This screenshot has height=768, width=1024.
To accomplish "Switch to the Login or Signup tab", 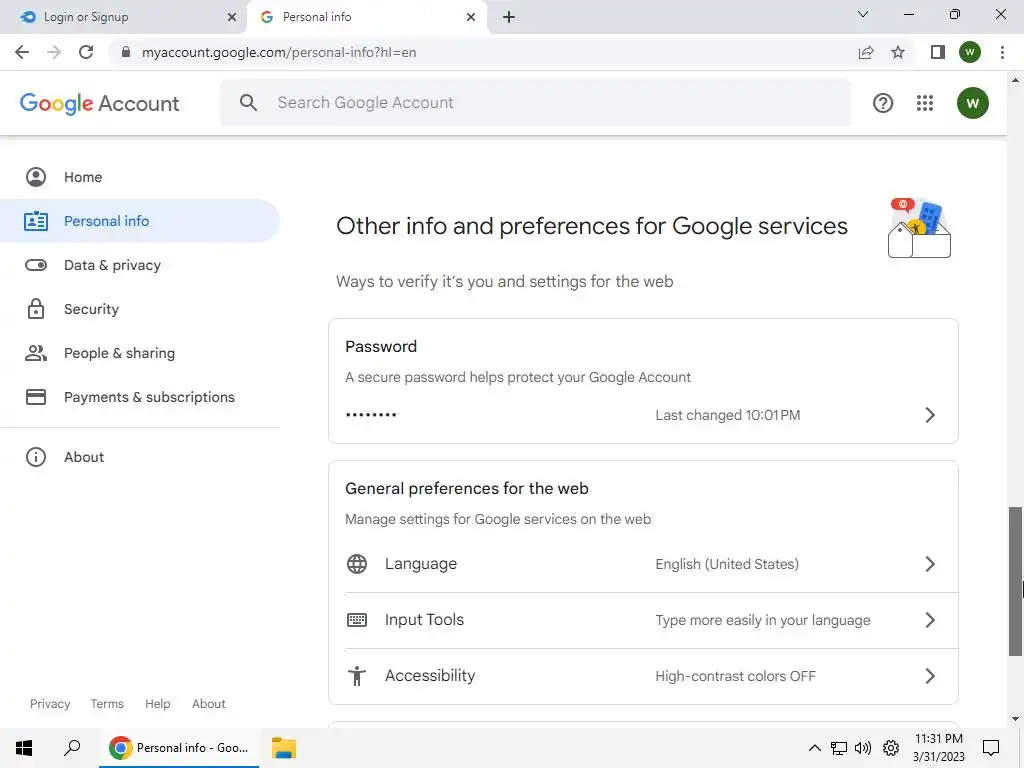I will click(x=122, y=17).
